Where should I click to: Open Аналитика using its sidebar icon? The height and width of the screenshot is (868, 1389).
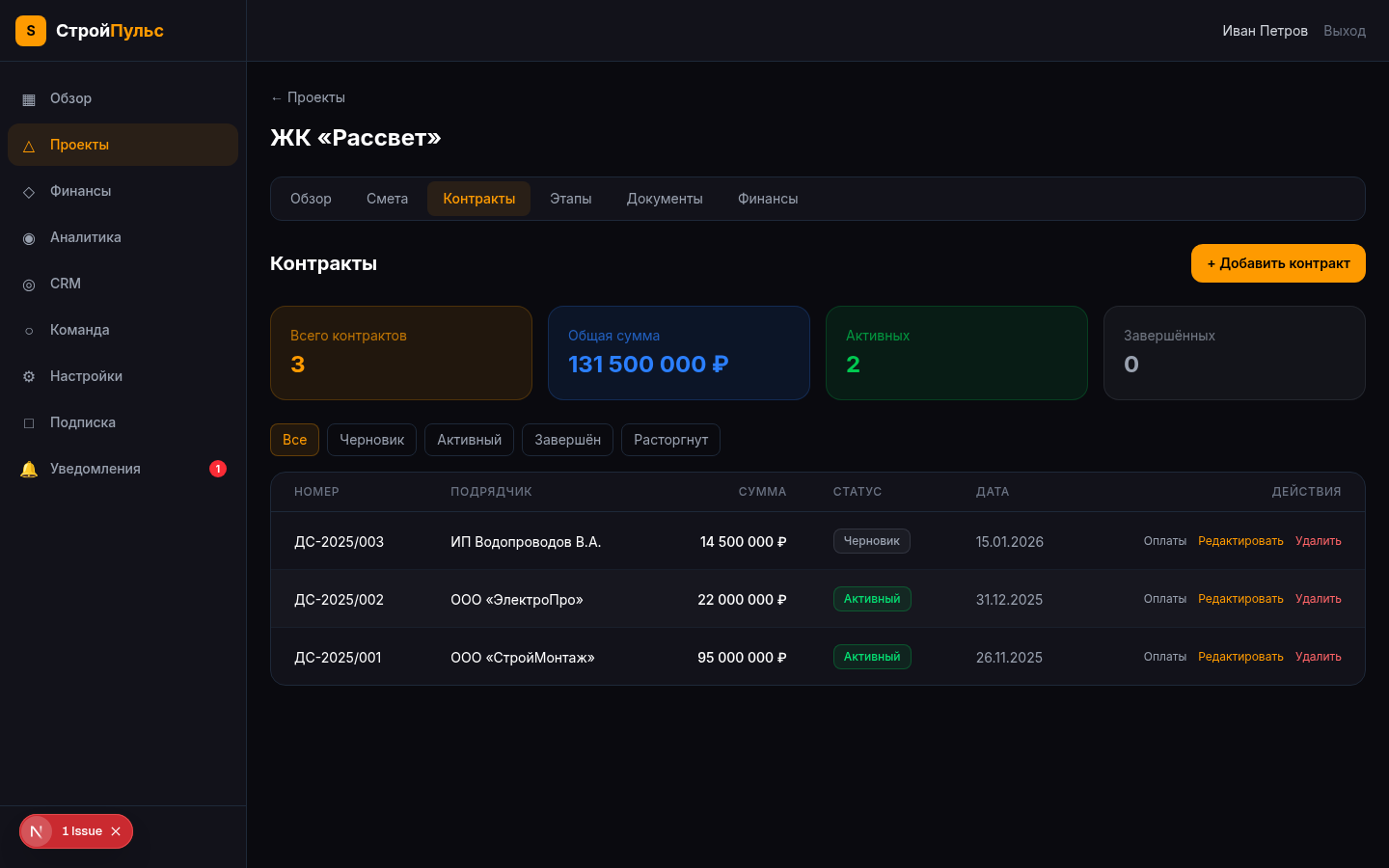29,238
